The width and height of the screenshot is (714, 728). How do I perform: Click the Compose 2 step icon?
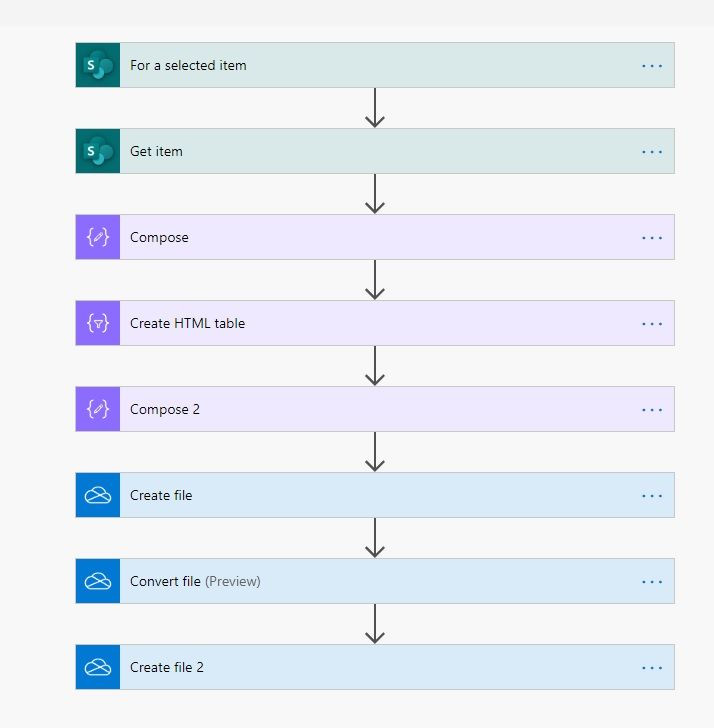pyautogui.click(x=98, y=409)
